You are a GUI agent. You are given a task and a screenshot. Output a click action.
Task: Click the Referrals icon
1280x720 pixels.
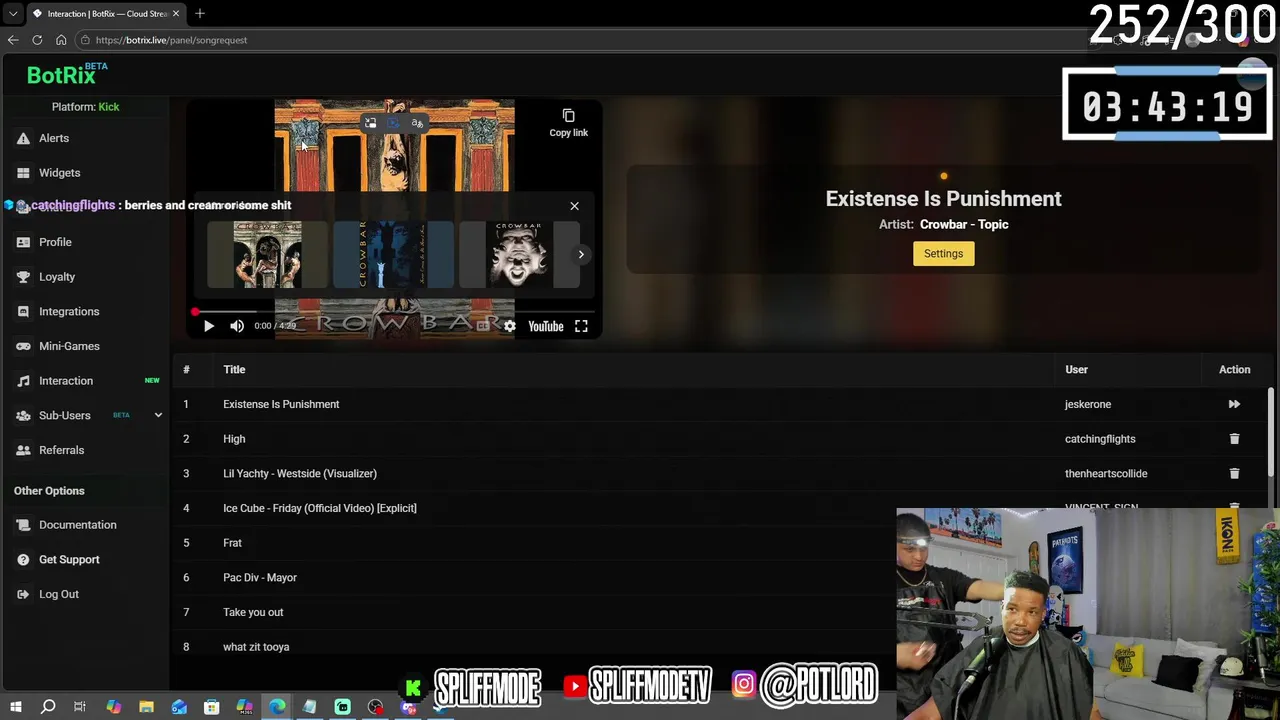(x=23, y=450)
